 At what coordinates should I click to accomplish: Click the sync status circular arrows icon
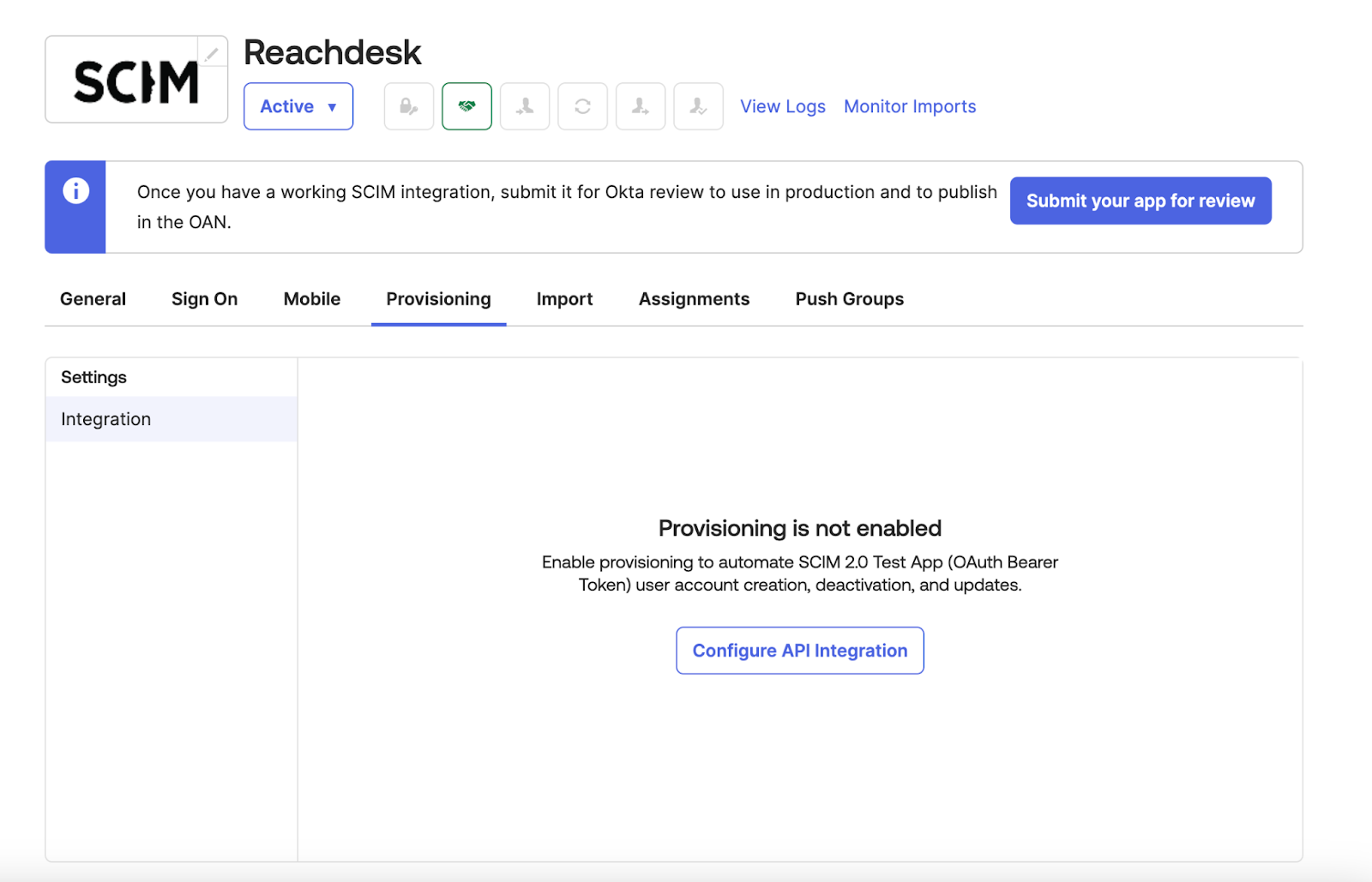click(582, 105)
